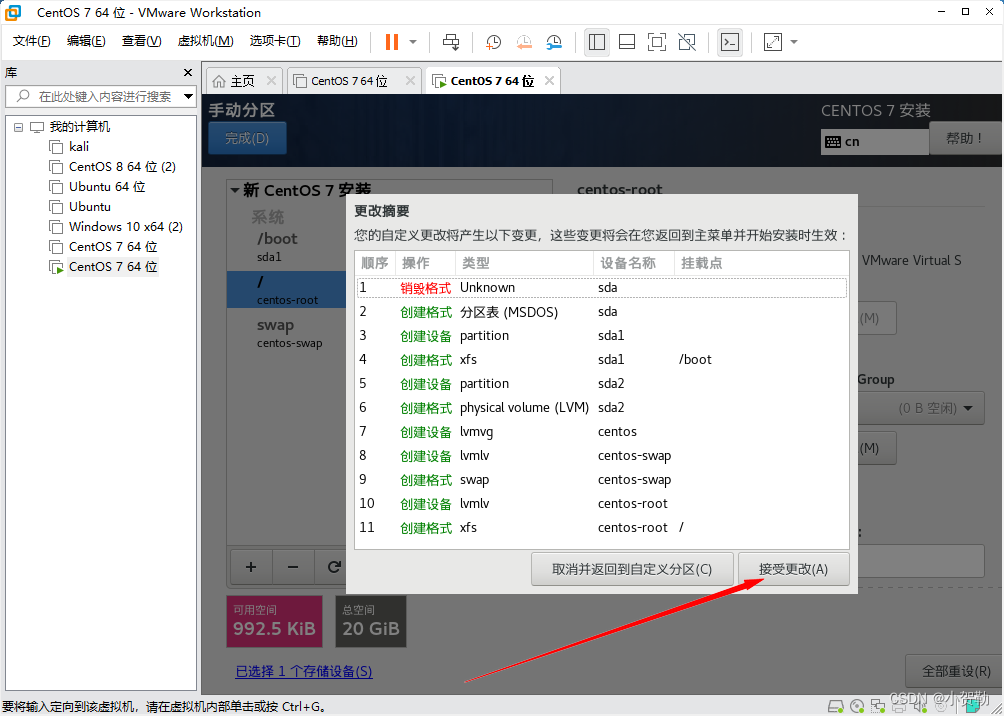Select row 4 xfs sda1 /boot

602,359
